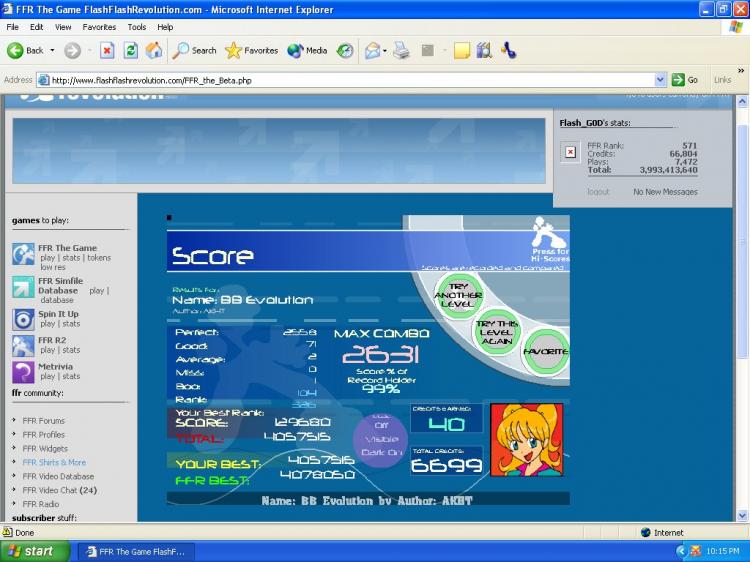Open the FFR Forums community link
750x562 pixels.
44,421
